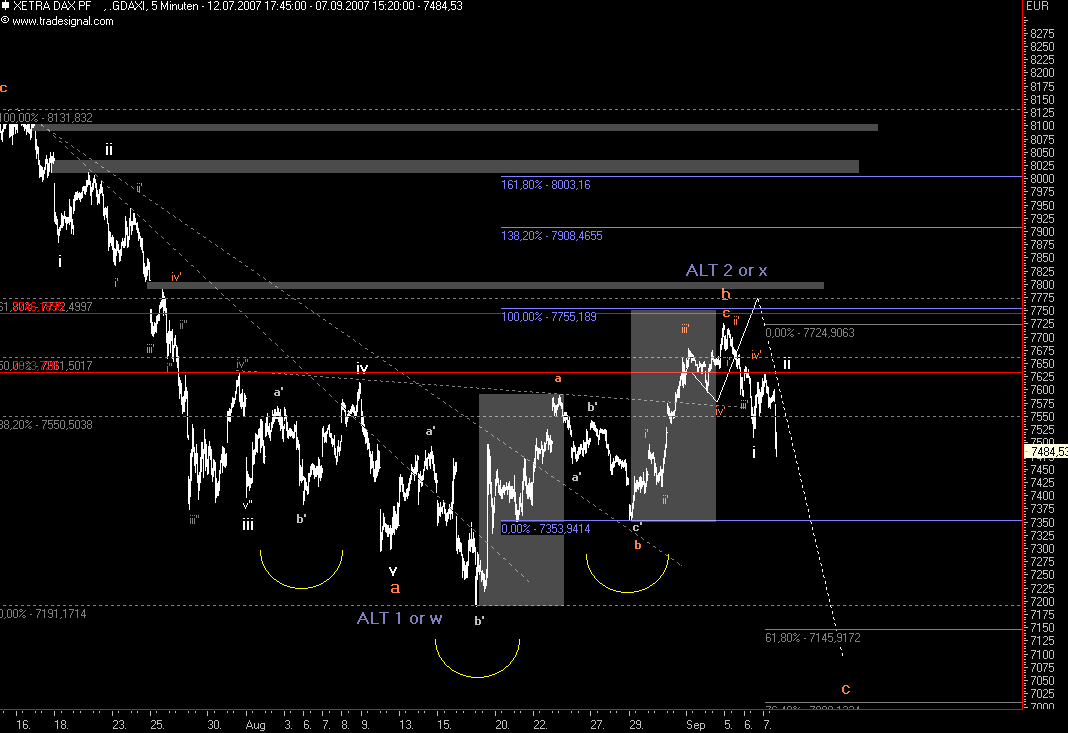The width and height of the screenshot is (1068, 733).
Task: Select the 0,00% - 7353,9414 level label
Action: click(545, 528)
